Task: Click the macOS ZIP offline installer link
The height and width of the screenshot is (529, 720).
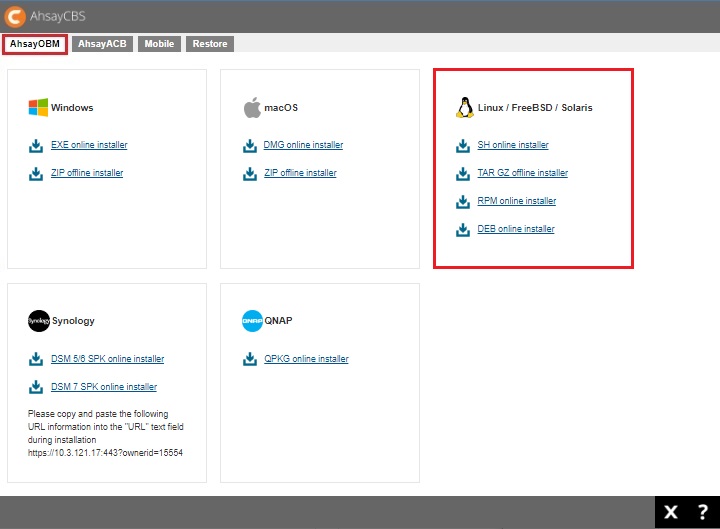Action: (300, 173)
